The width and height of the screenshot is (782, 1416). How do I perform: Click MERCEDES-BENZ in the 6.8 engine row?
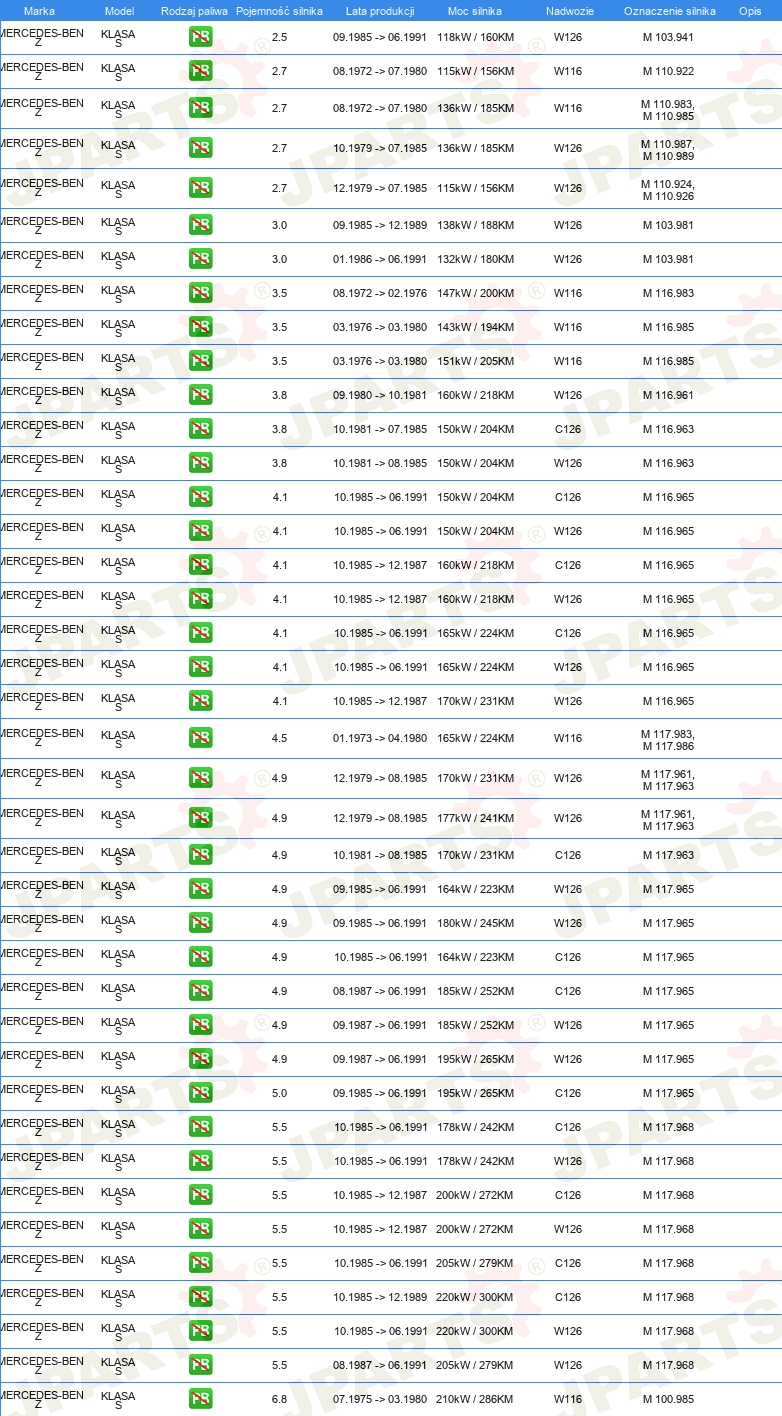tap(40, 1399)
